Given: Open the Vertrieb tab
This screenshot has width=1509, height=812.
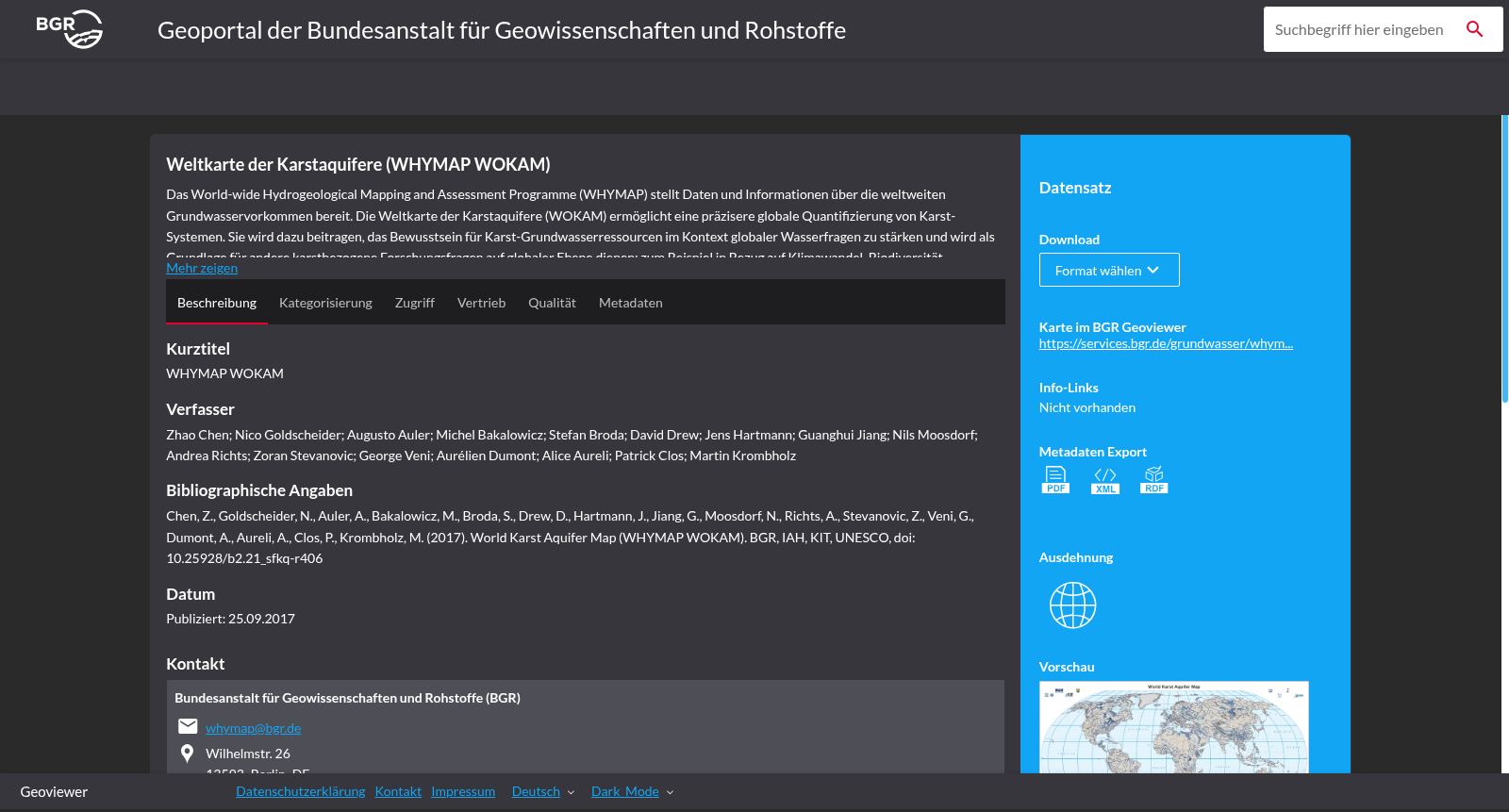Looking at the screenshot, I should 481,303.
